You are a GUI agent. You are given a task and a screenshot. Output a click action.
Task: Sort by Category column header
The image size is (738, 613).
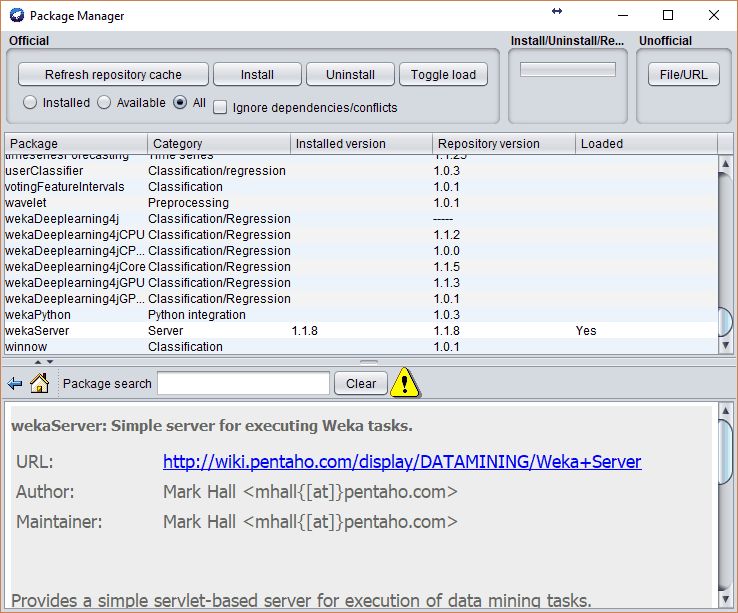click(x=219, y=144)
